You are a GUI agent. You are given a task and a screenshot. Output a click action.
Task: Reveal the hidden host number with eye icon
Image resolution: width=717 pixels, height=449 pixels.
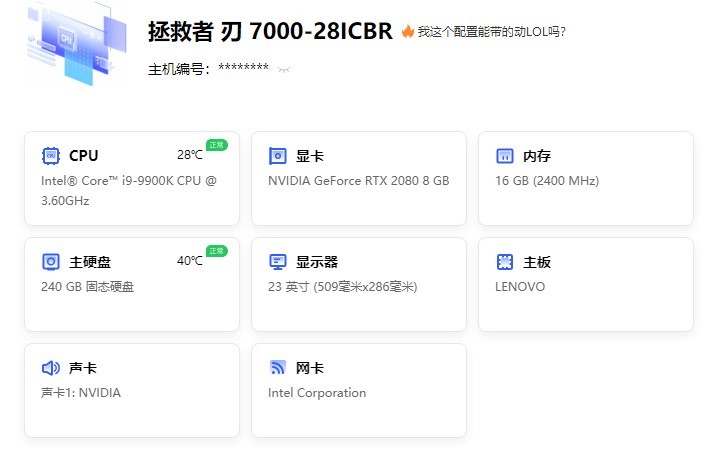pos(284,69)
